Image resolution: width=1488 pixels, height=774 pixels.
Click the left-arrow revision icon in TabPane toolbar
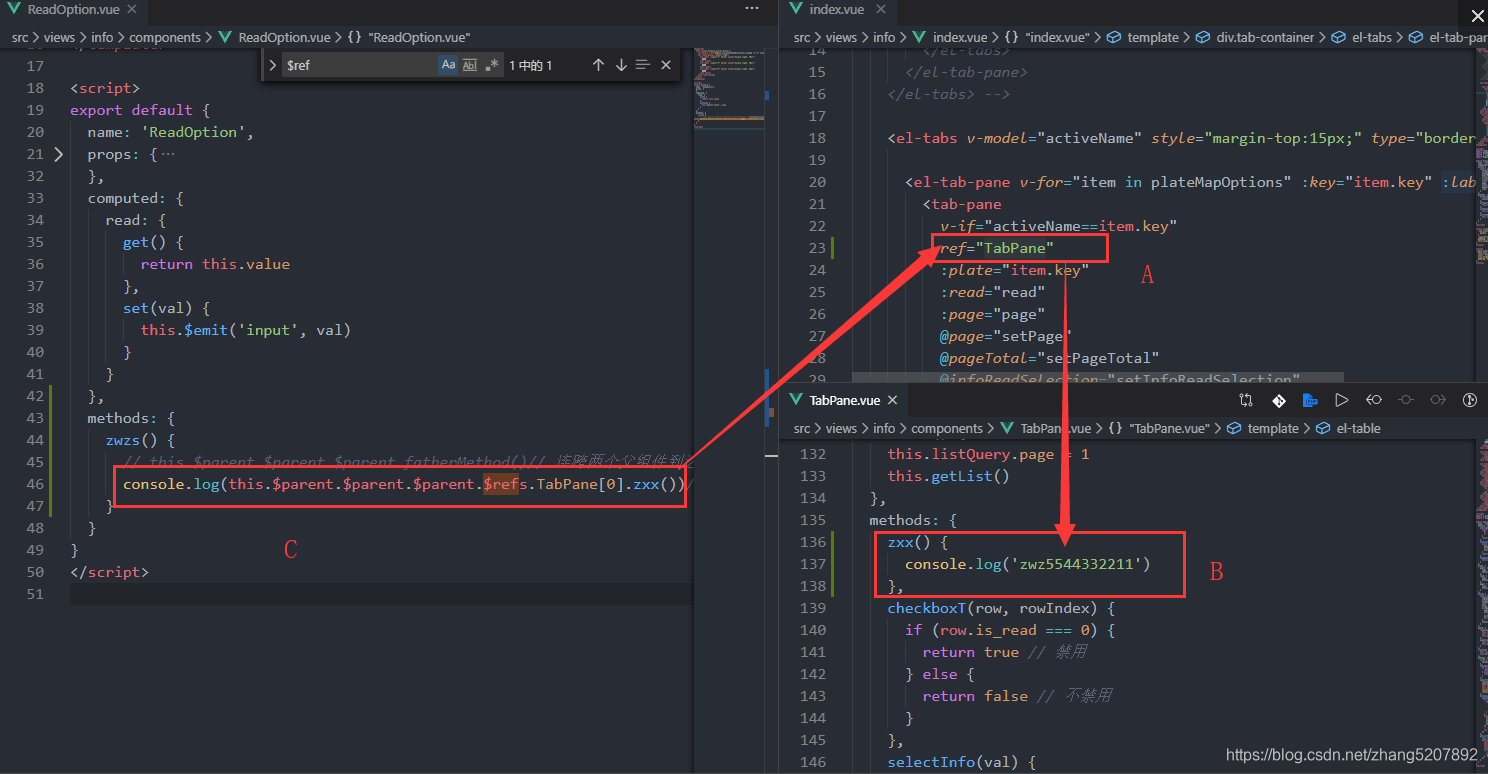pos(1373,400)
